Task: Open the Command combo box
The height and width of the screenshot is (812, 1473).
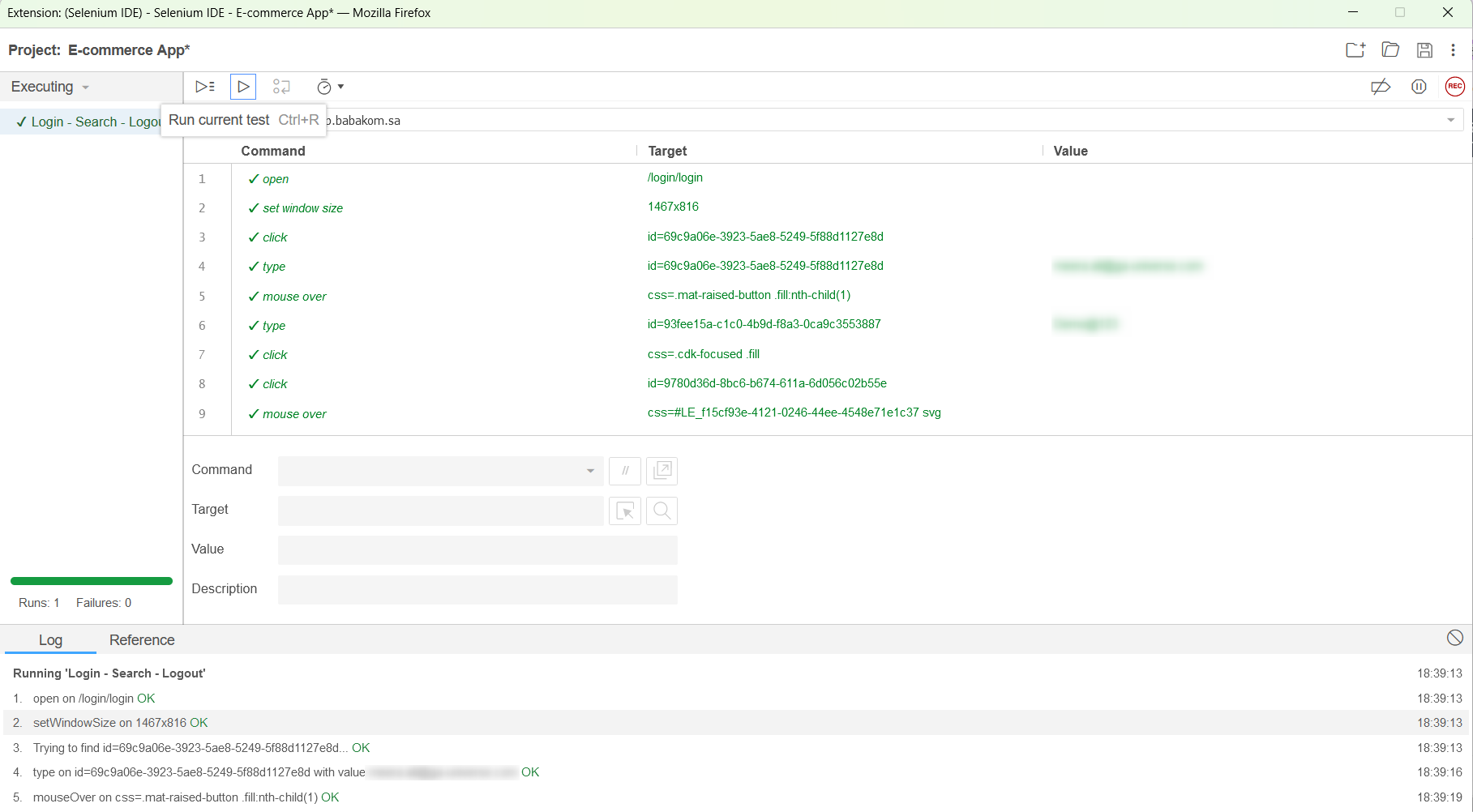Action: (440, 471)
